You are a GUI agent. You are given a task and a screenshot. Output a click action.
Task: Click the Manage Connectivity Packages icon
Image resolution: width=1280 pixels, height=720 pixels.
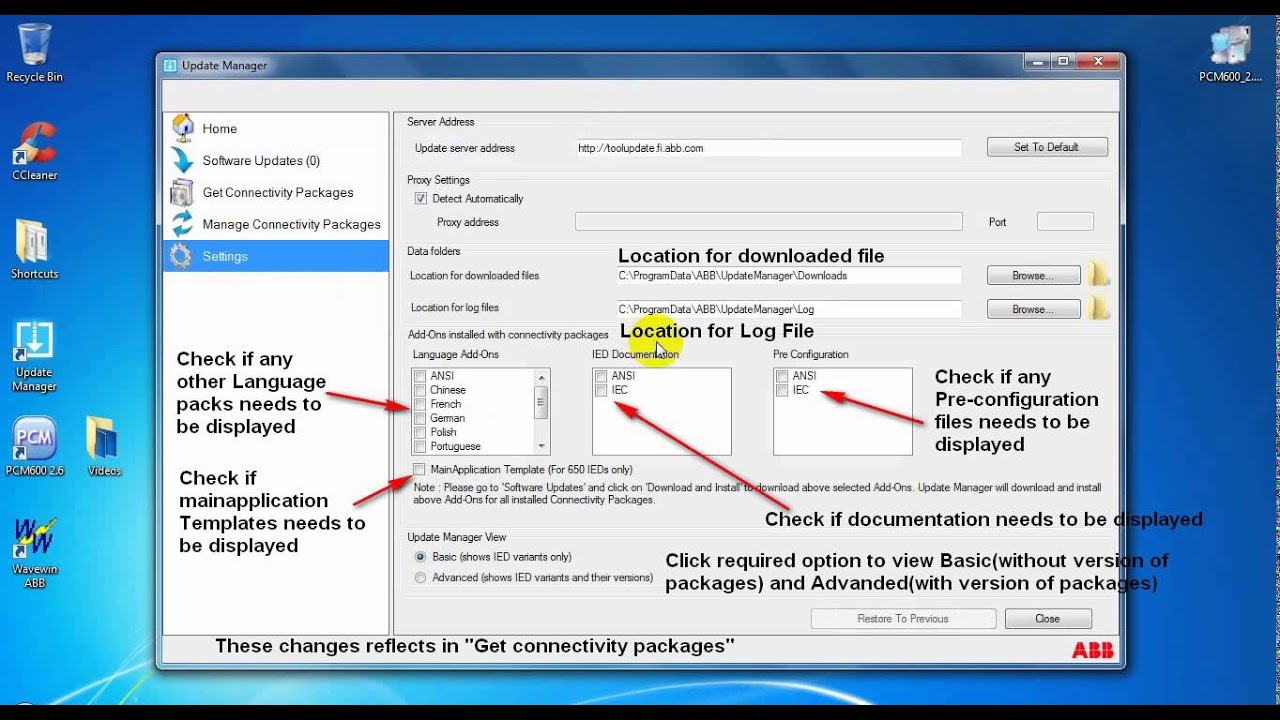click(x=182, y=224)
